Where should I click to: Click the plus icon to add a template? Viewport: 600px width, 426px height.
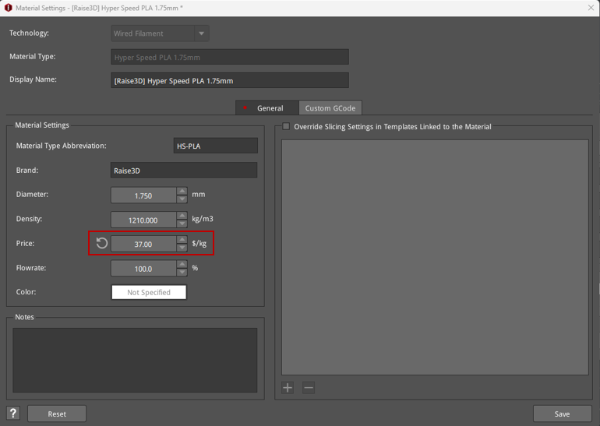coord(288,387)
